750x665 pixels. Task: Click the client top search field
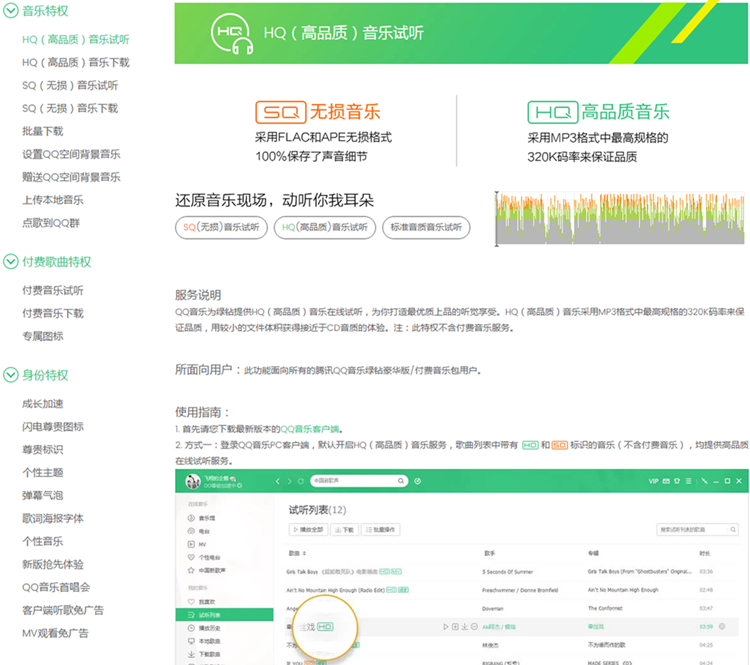359,481
